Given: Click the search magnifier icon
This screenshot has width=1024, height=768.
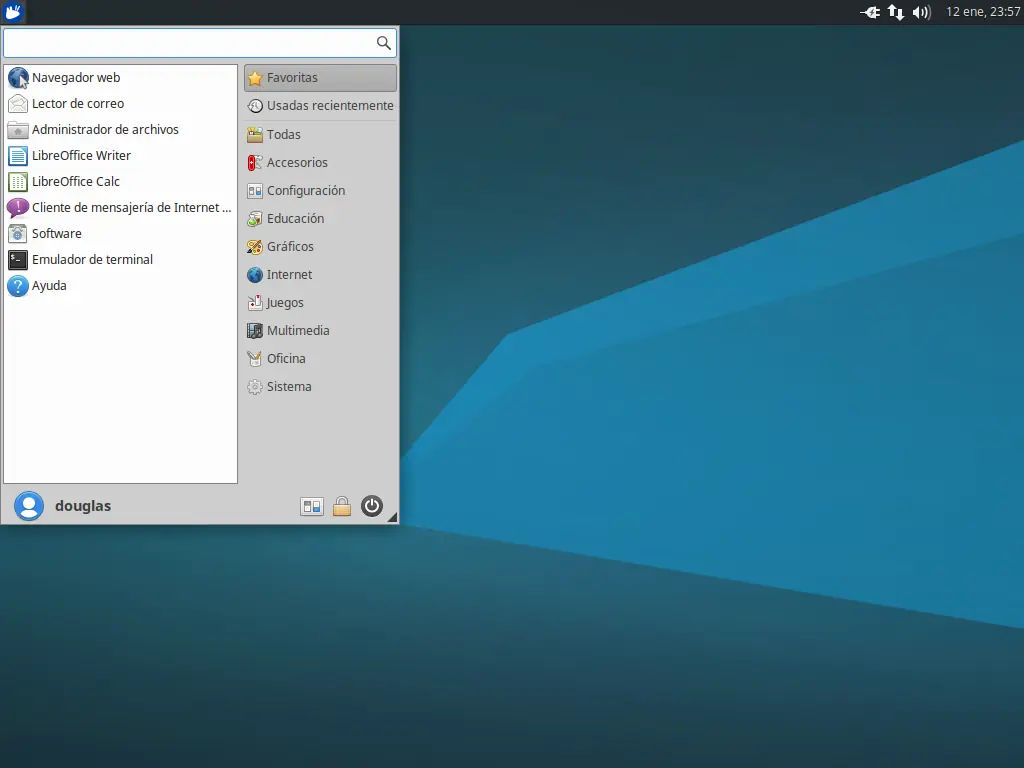Looking at the screenshot, I should (383, 43).
